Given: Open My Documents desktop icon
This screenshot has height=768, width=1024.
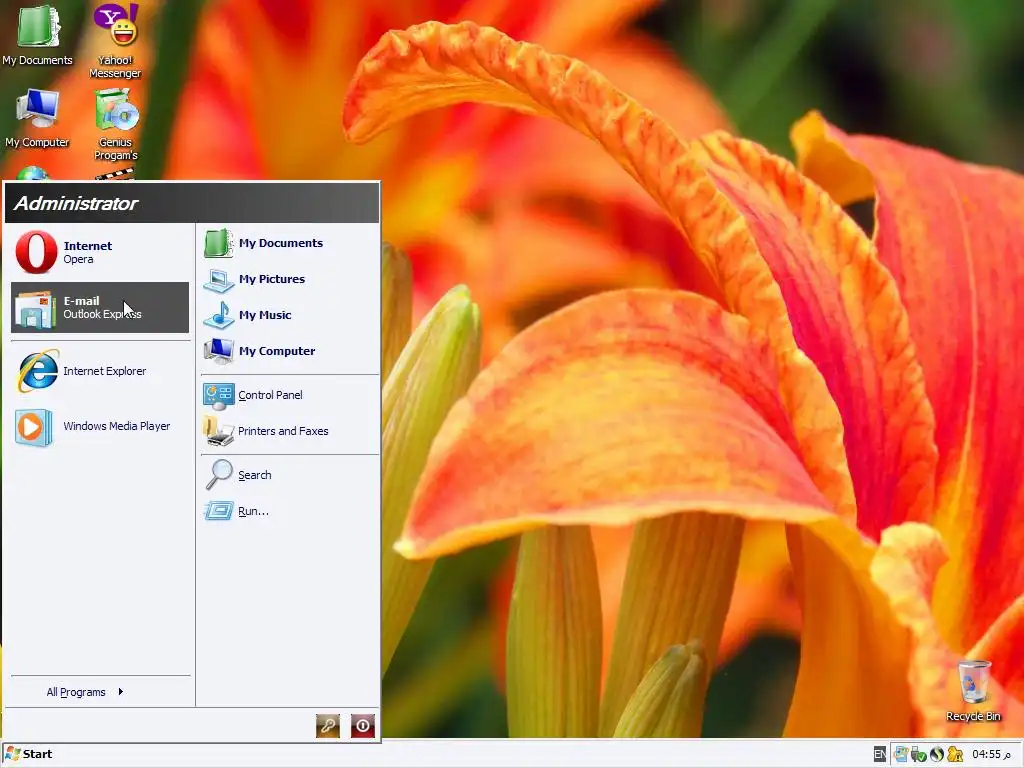Looking at the screenshot, I should point(37,35).
